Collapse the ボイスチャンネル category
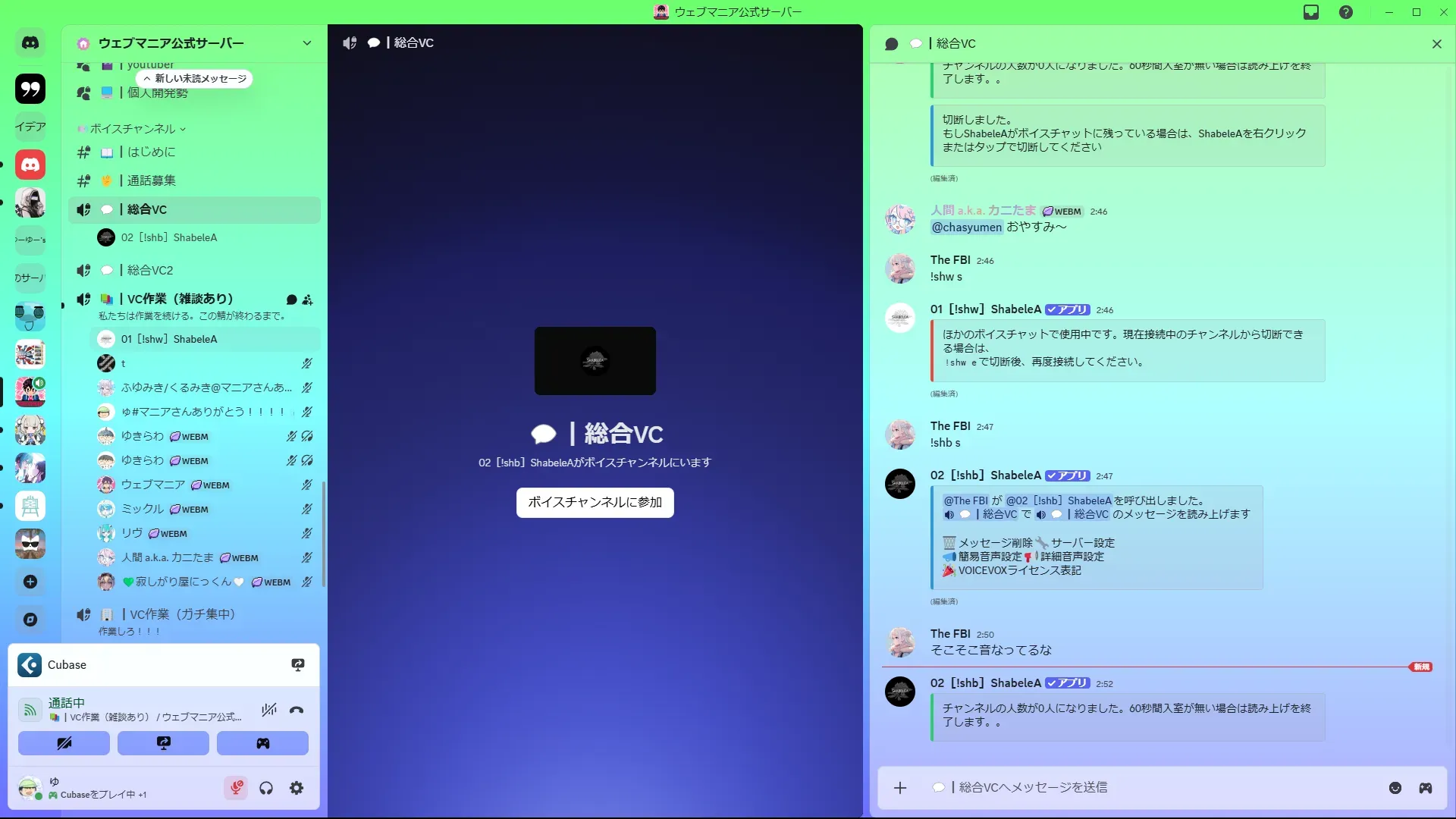This screenshot has width=1456, height=819. pos(133,129)
